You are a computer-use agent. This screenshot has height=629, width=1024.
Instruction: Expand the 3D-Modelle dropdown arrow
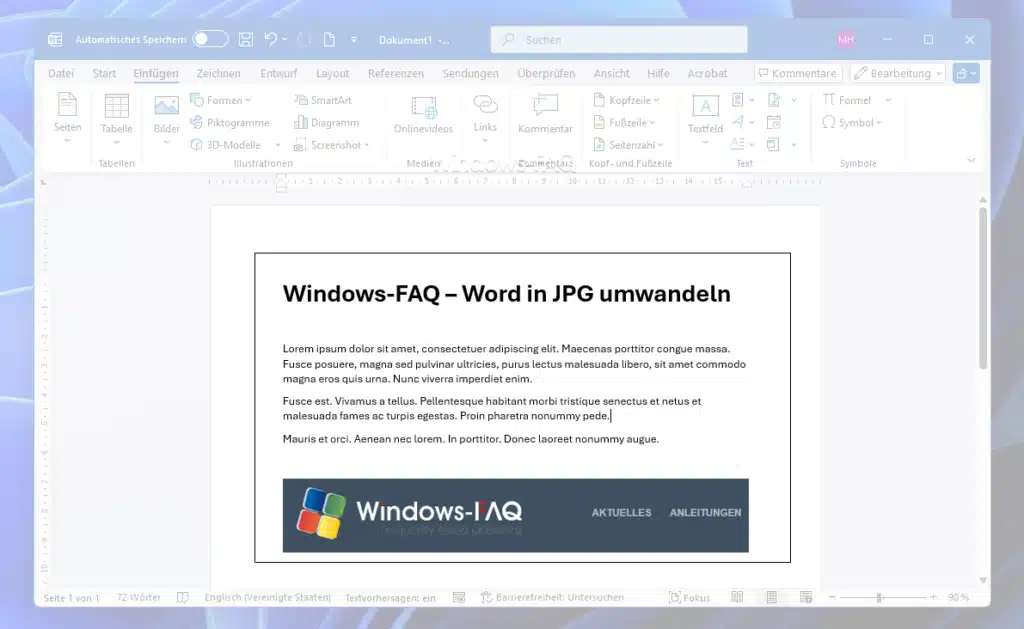tap(278, 145)
